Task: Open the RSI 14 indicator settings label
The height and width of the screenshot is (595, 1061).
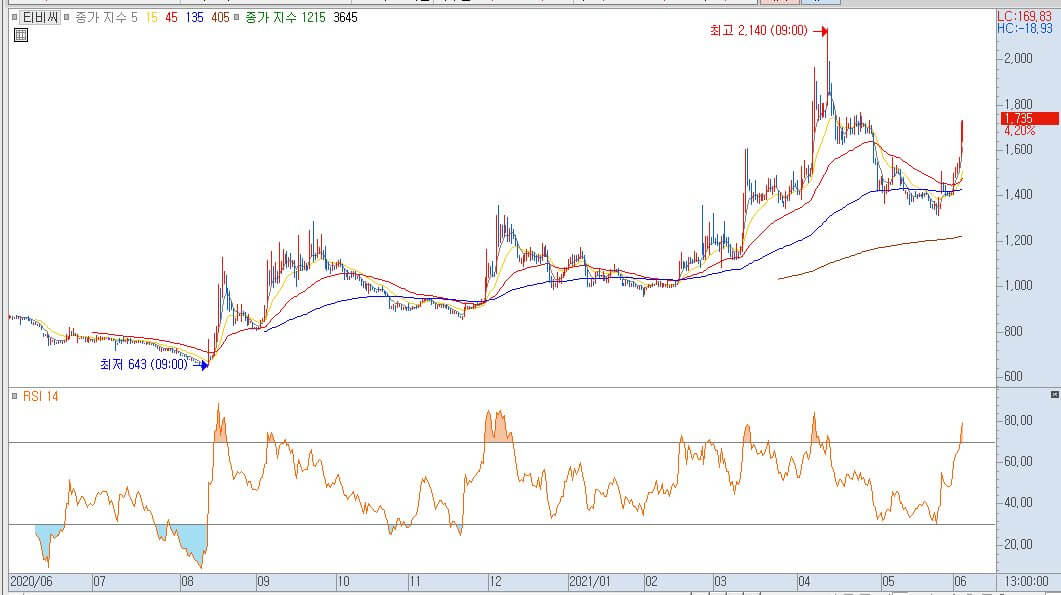Action: (41, 396)
